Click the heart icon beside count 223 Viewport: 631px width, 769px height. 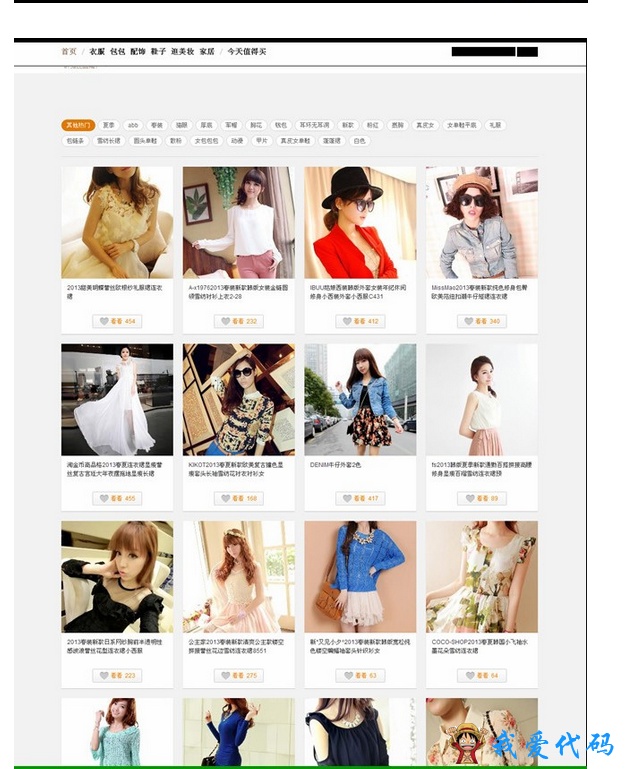coord(104,675)
